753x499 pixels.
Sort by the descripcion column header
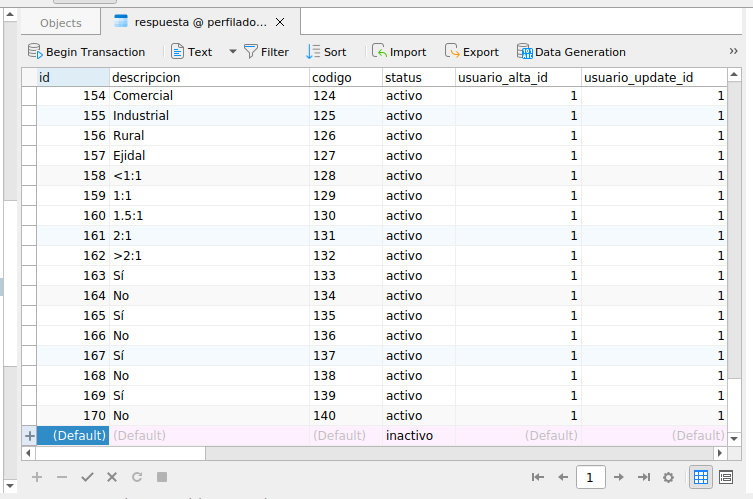click(x=208, y=77)
